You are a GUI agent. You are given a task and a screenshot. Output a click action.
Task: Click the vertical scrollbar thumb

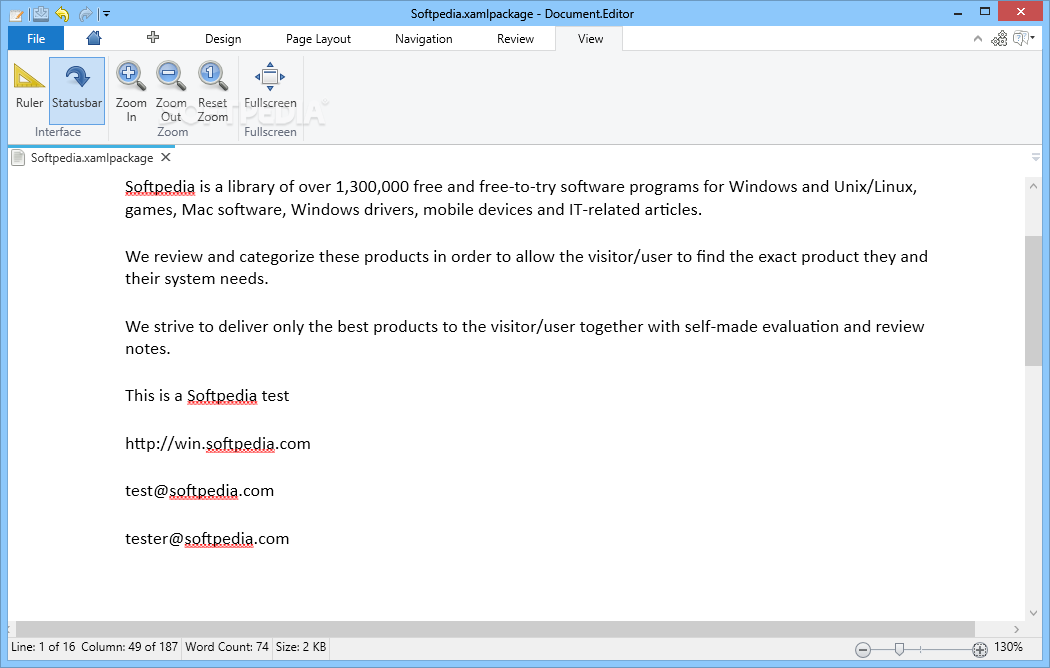click(x=1033, y=301)
